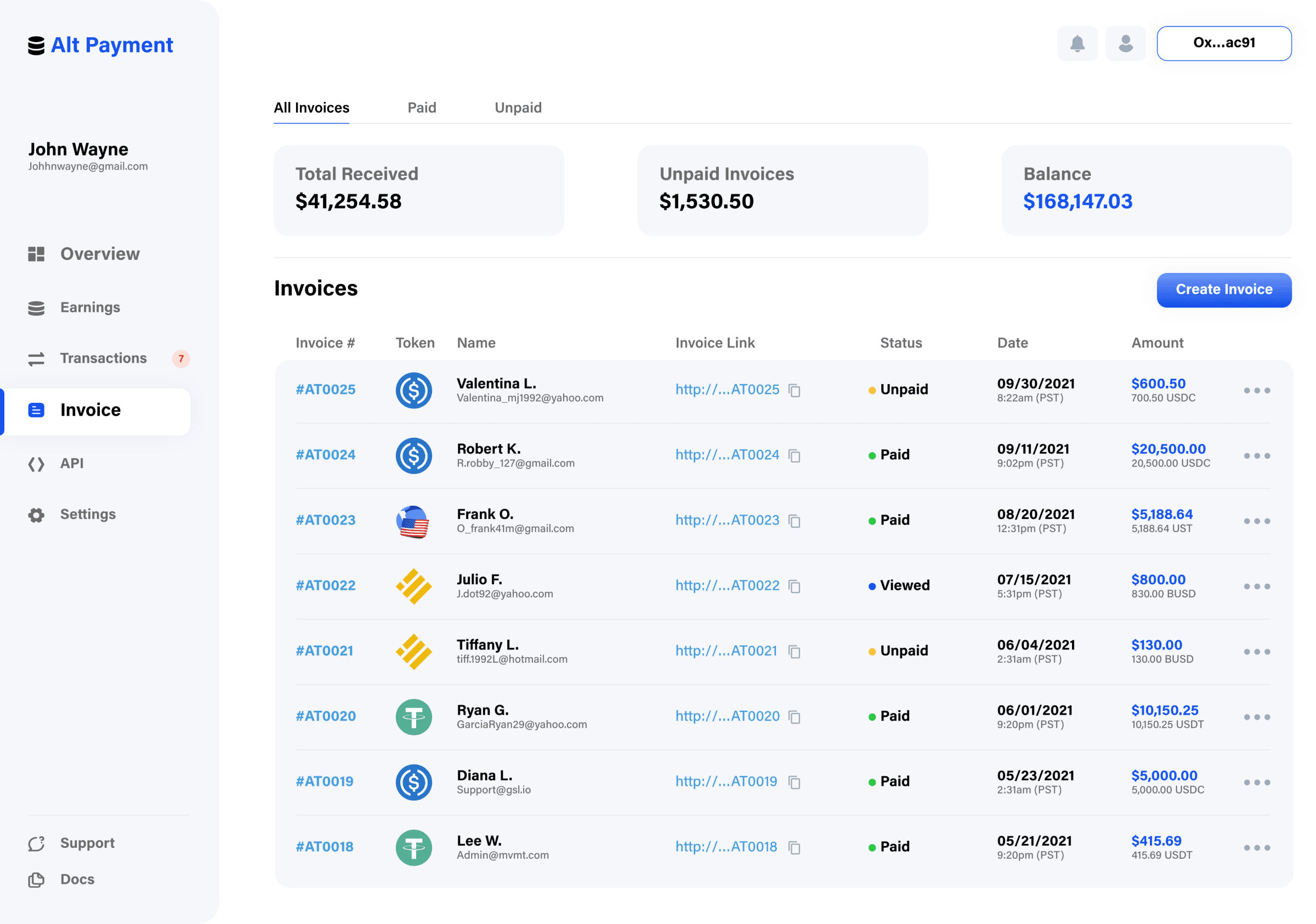This screenshot has width=1316, height=924.
Task: Click BUSD token icon in Tiffany L. row
Action: tap(414, 652)
